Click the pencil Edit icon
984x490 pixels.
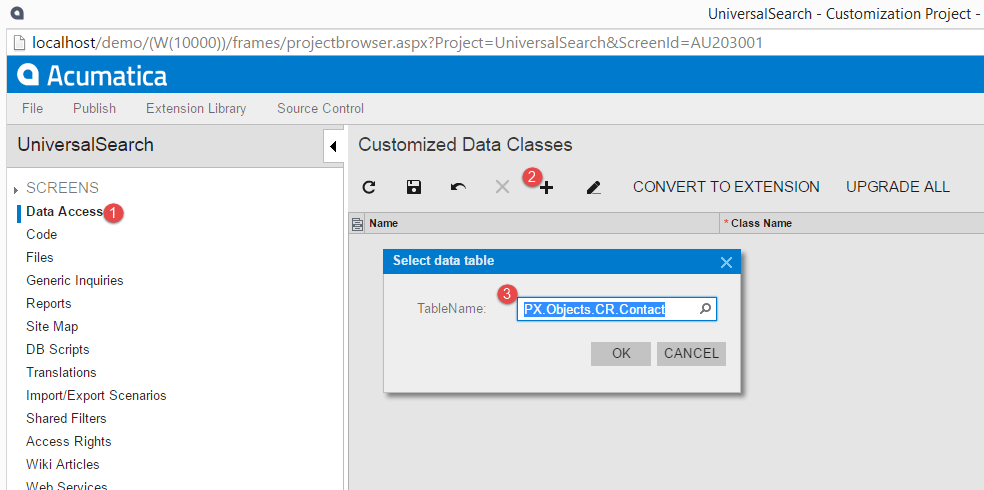coord(593,187)
